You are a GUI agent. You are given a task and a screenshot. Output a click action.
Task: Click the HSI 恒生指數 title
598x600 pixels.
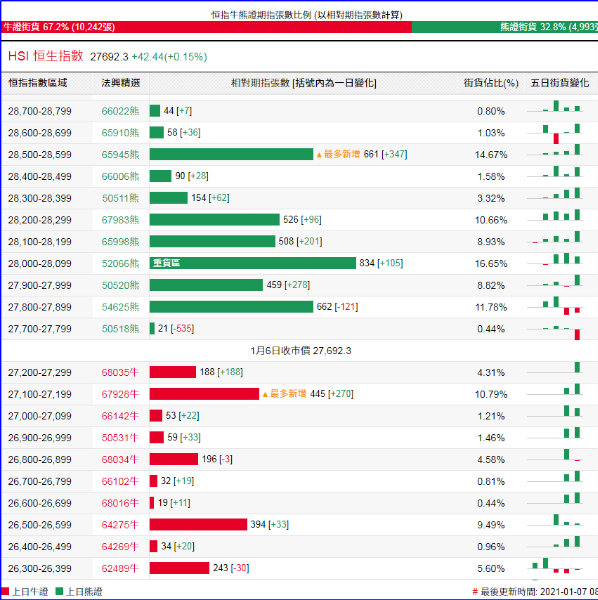click(x=46, y=56)
